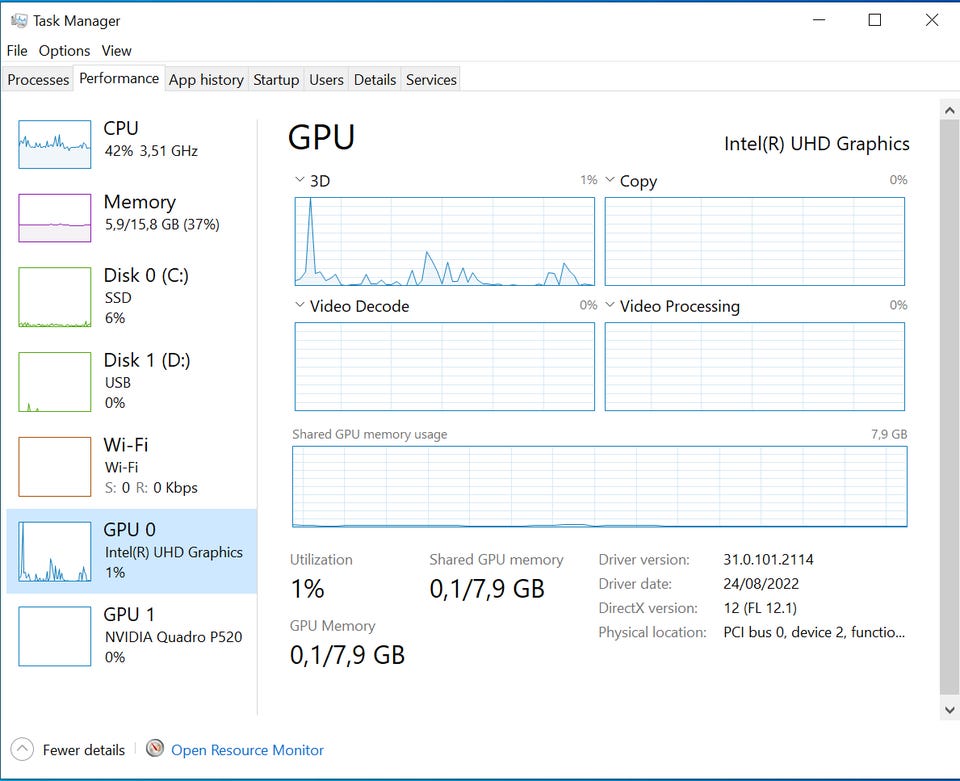Click the Fewer details arrow icon
Viewport: 960px width, 781px height.
coord(23,749)
